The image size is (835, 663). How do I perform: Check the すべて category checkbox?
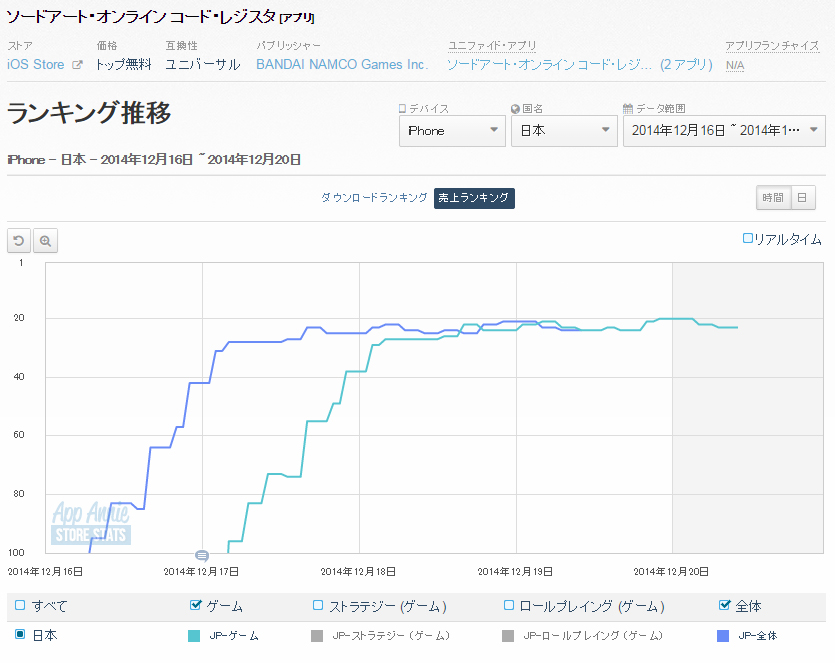20,605
